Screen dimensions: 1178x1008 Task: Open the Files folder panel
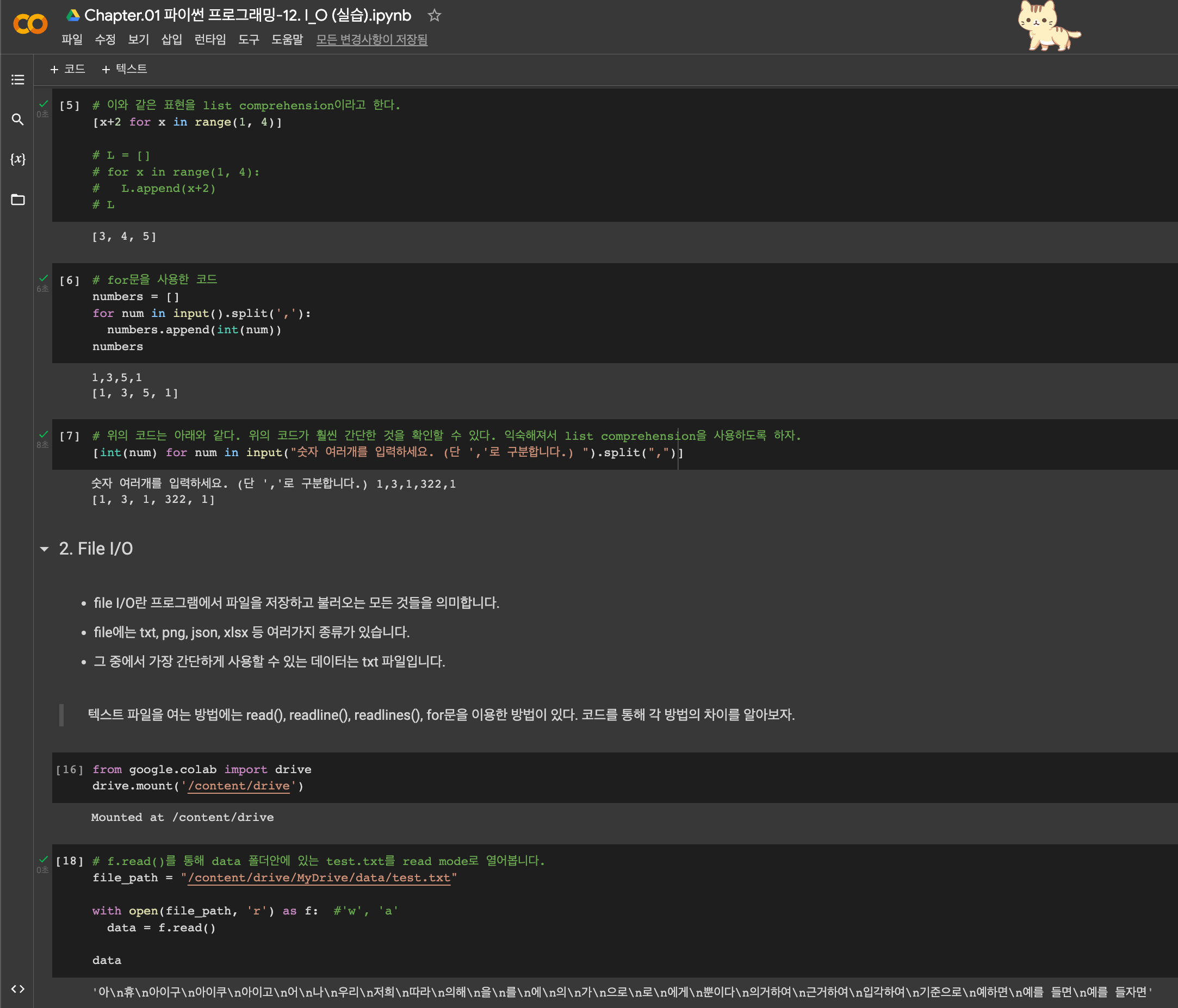tap(17, 200)
